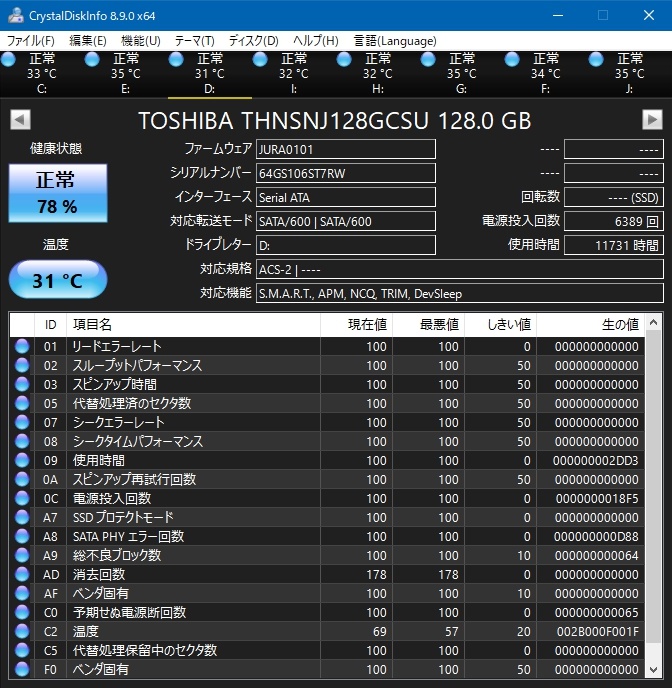Open the ファイル(F) menu
Image resolution: width=672 pixels, height=688 pixels.
(31, 41)
